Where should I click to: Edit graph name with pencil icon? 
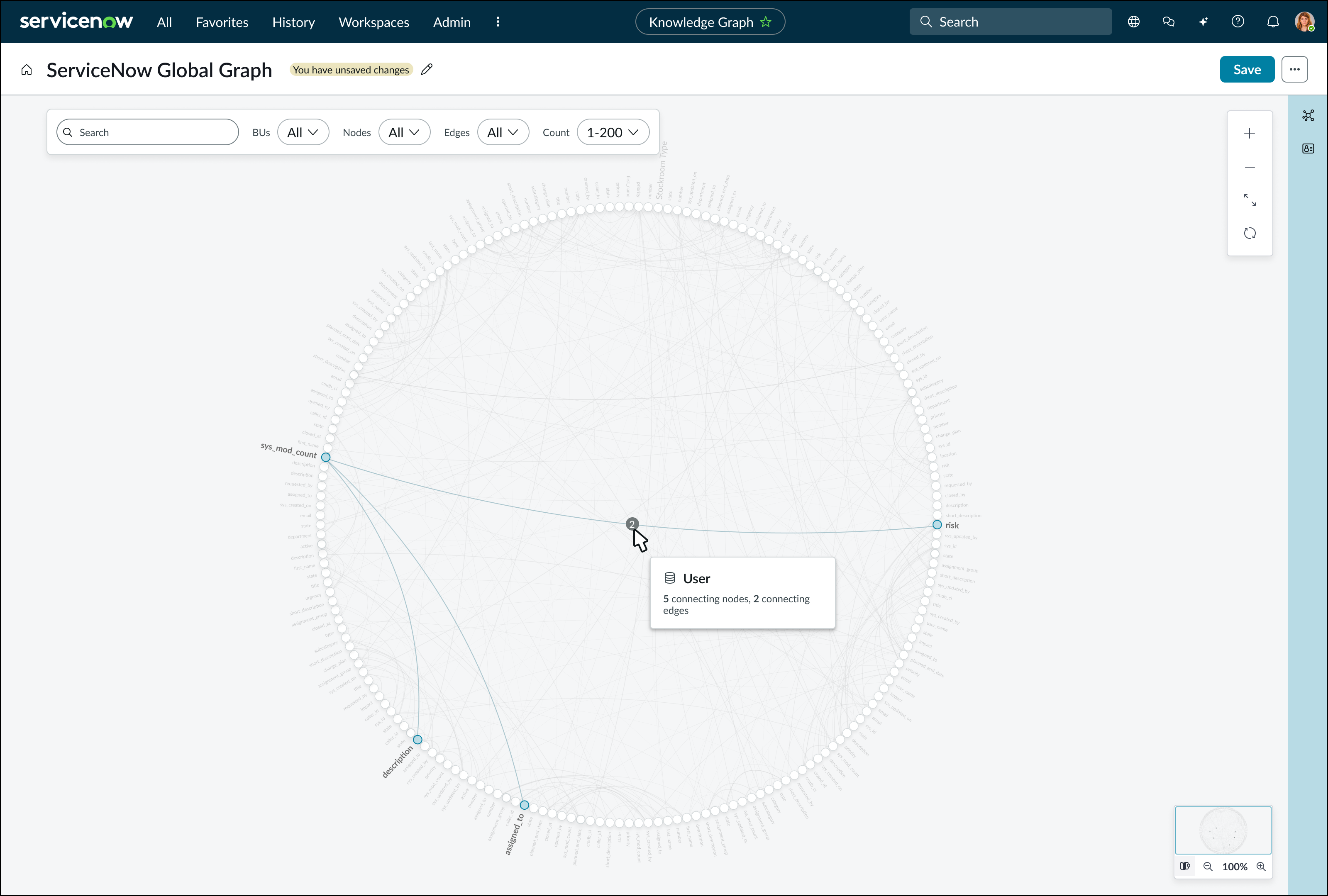[427, 69]
